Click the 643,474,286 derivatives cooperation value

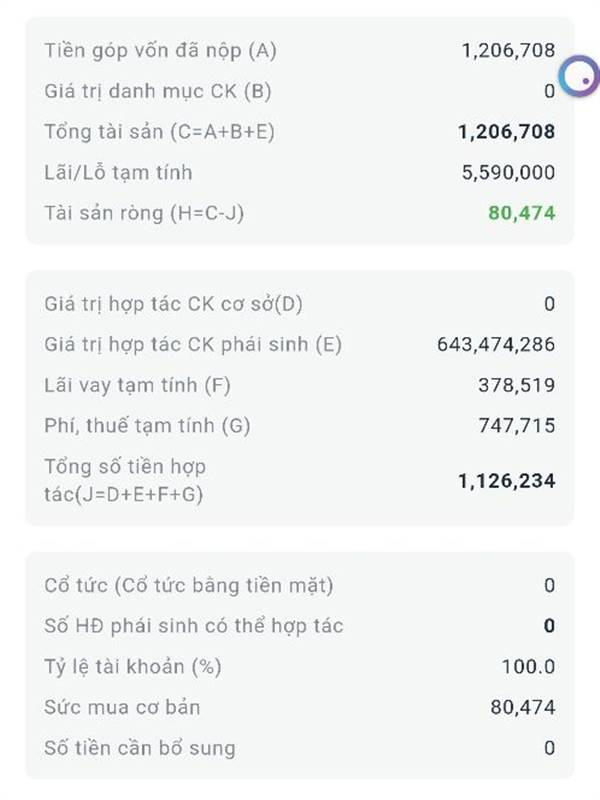pyautogui.click(x=495, y=345)
